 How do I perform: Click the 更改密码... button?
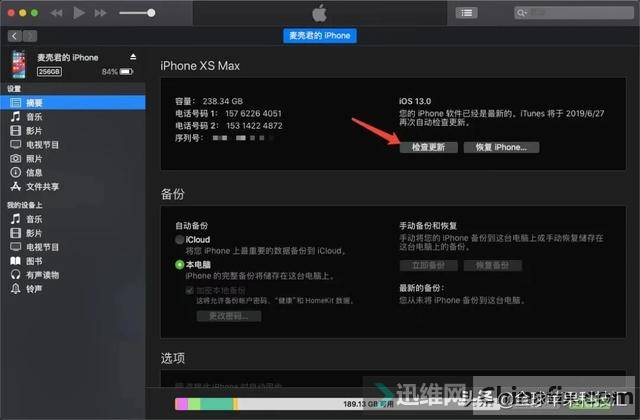[229, 316]
